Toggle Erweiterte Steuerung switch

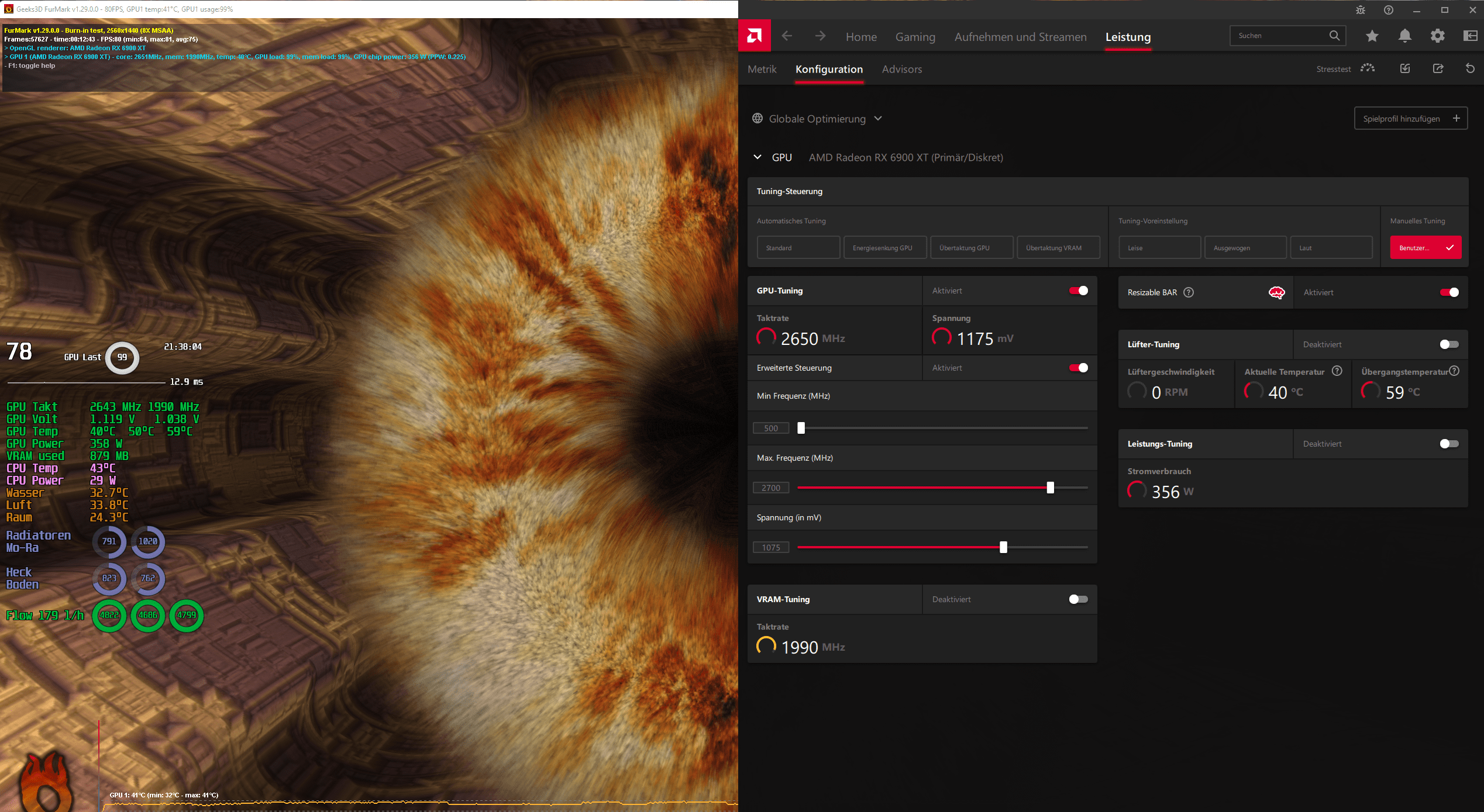point(1078,368)
